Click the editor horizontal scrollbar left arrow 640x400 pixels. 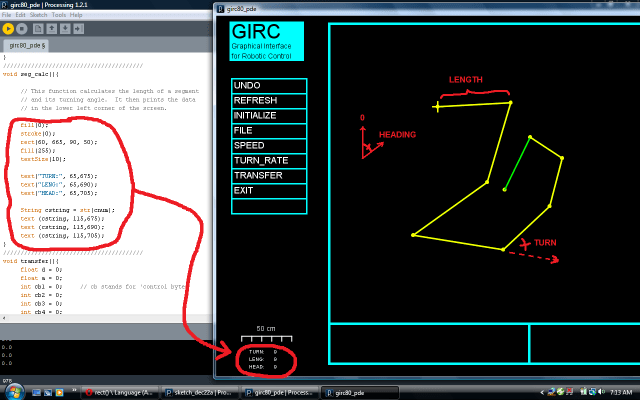point(4,318)
